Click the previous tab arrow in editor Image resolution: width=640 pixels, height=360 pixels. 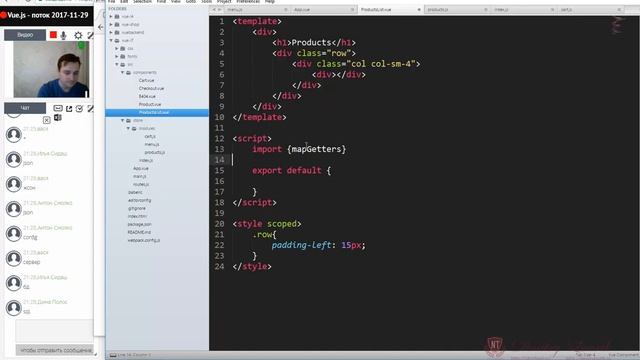click(214, 9)
